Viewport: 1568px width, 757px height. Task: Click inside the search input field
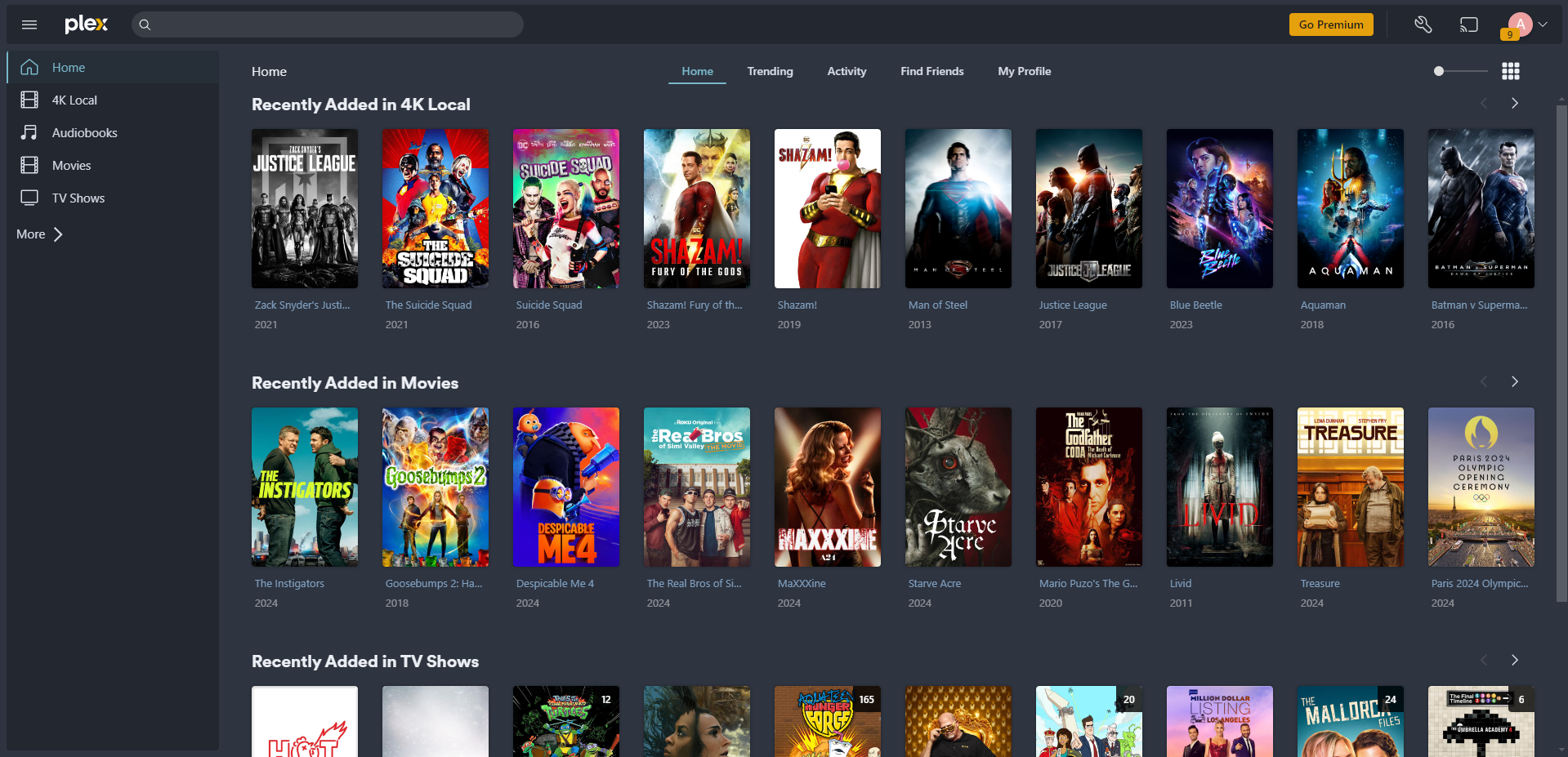(328, 24)
